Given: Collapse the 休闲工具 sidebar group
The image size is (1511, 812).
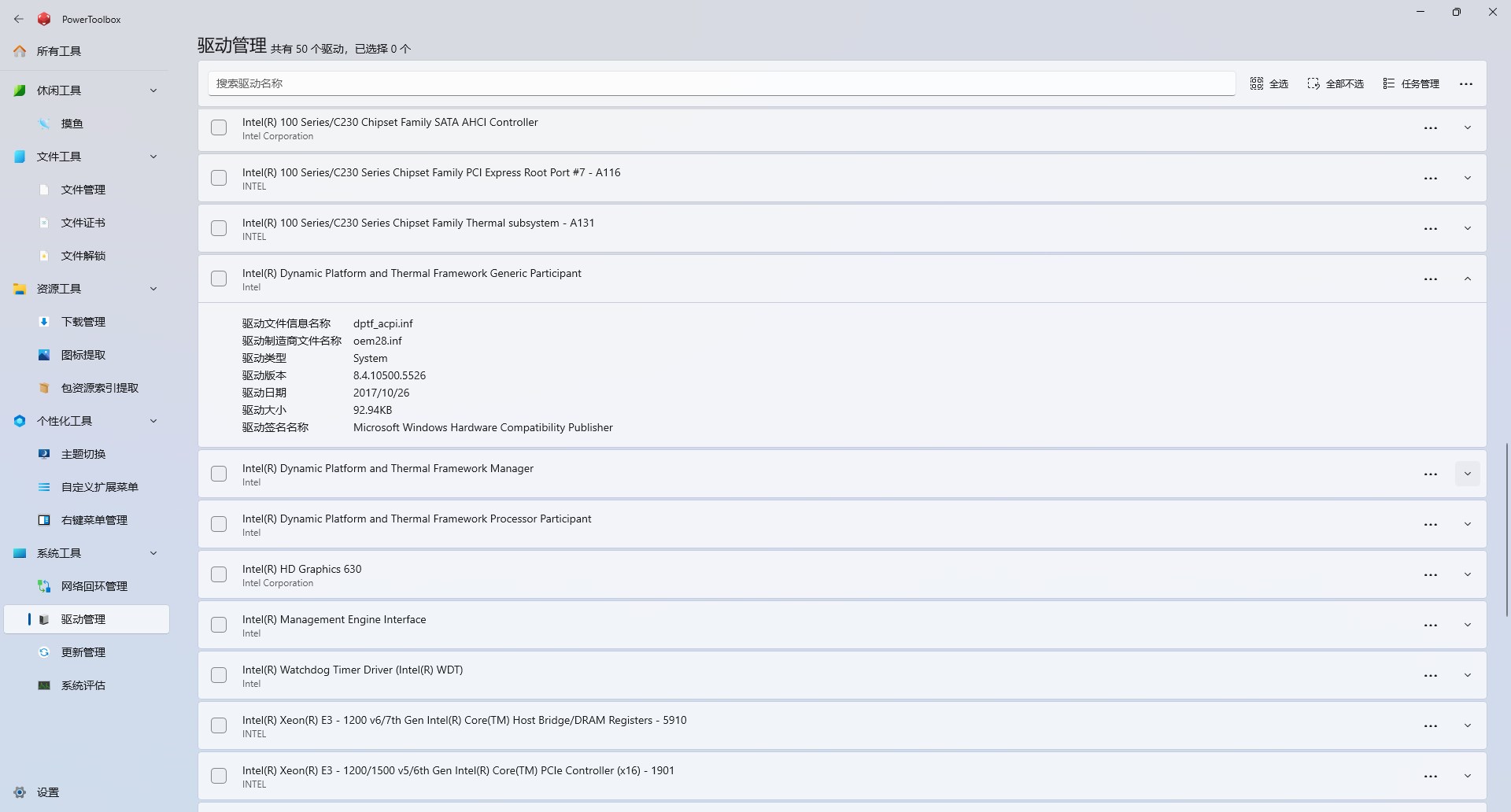Looking at the screenshot, I should point(153,90).
